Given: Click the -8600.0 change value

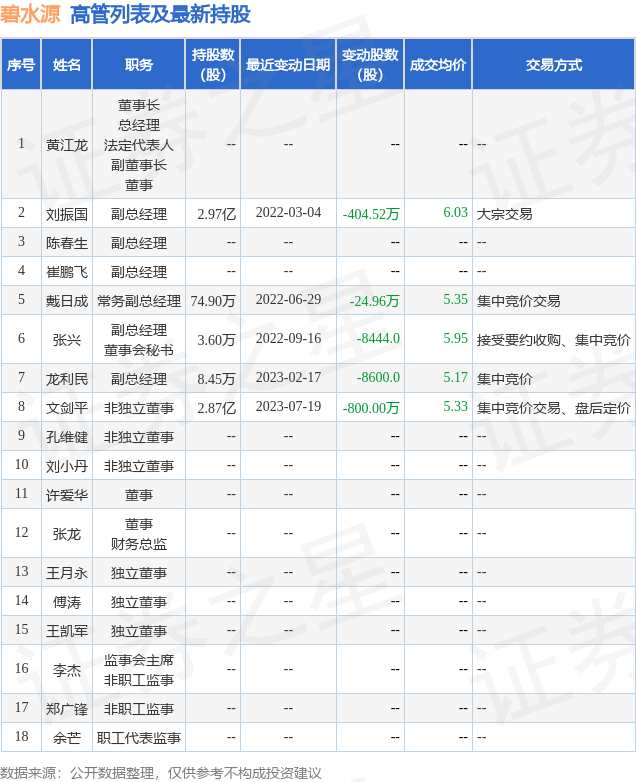Looking at the screenshot, I should pos(379,378).
